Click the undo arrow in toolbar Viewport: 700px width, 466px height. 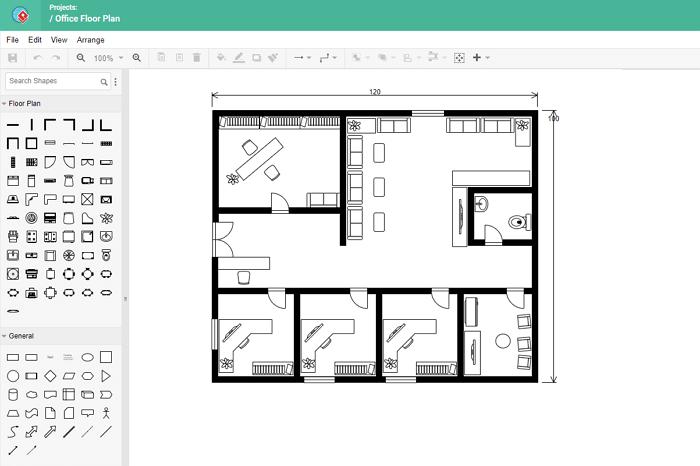(38, 58)
